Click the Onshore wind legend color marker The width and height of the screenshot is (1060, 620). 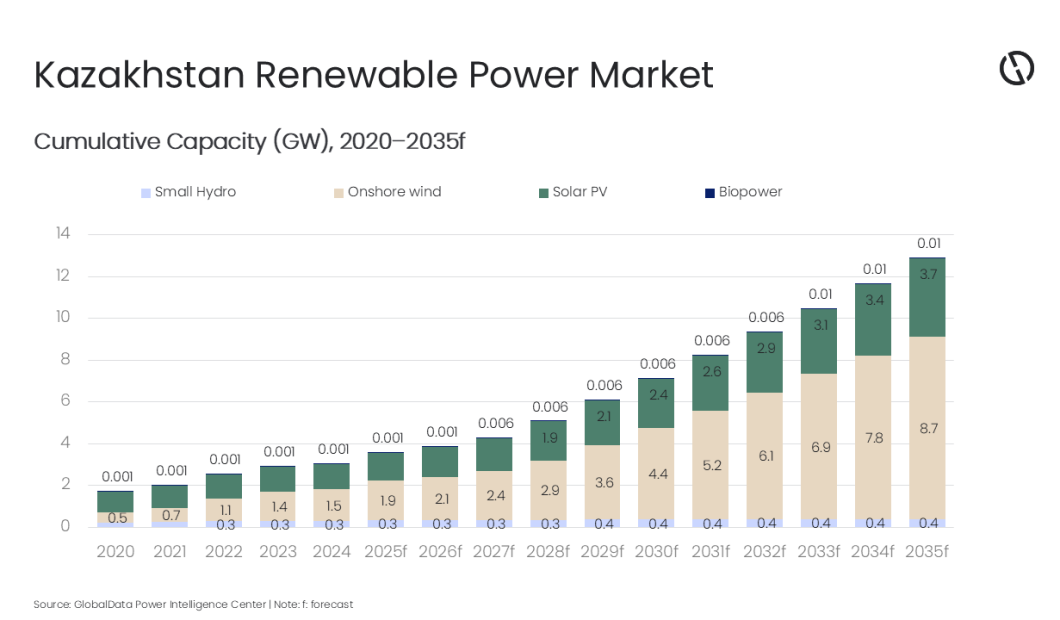coord(340,191)
